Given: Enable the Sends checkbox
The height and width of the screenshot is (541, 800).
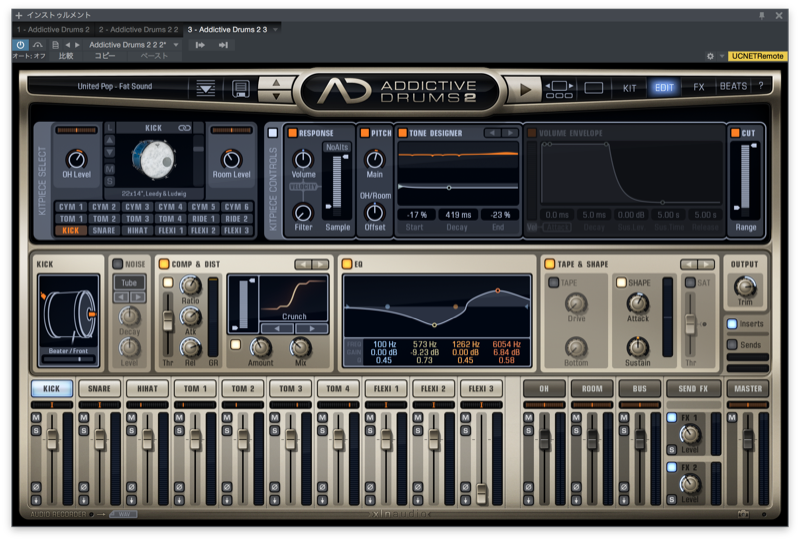Looking at the screenshot, I should pyautogui.click(x=732, y=345).
